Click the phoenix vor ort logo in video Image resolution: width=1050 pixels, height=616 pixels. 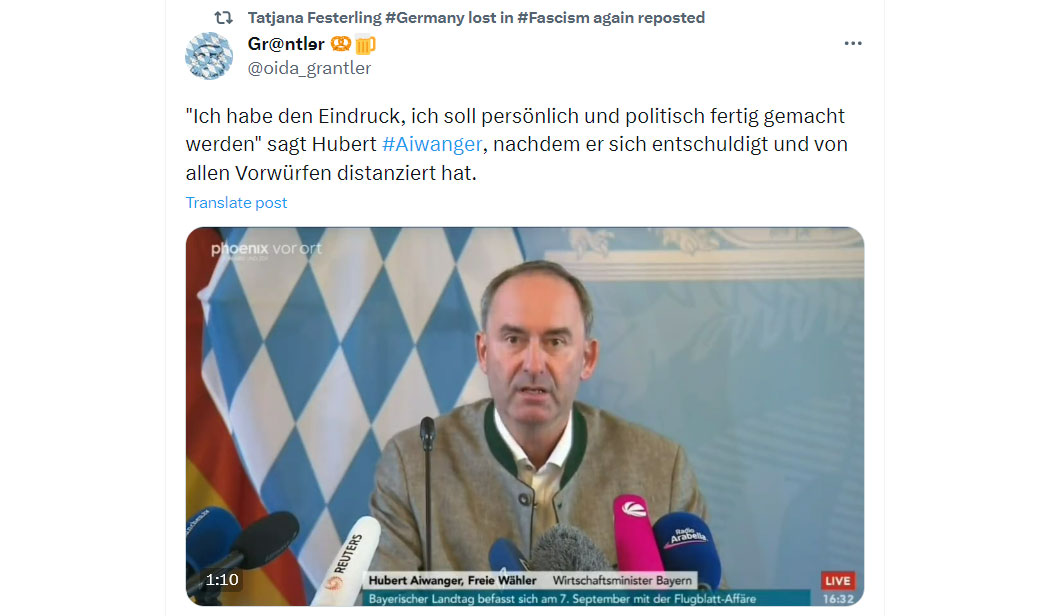[x=267, y=250]
